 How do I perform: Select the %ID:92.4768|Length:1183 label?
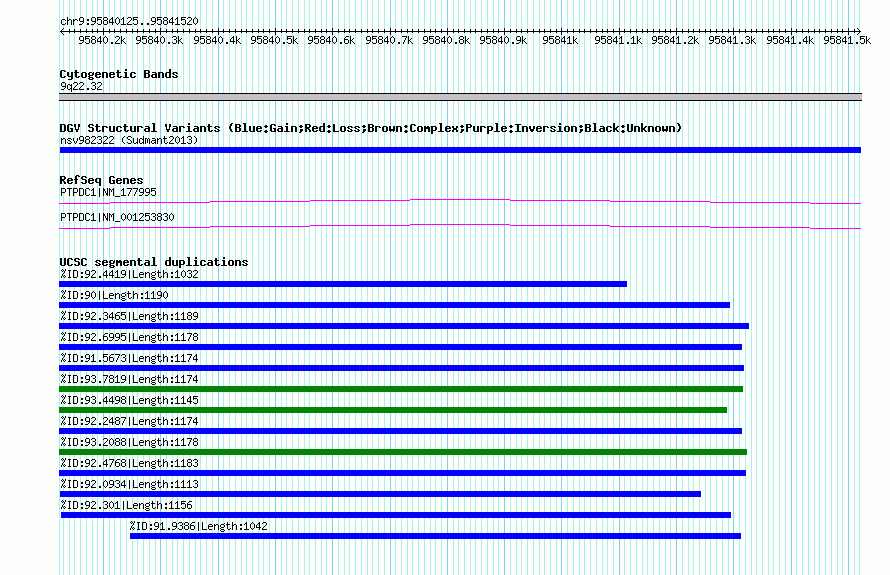[x=129, y=463]
